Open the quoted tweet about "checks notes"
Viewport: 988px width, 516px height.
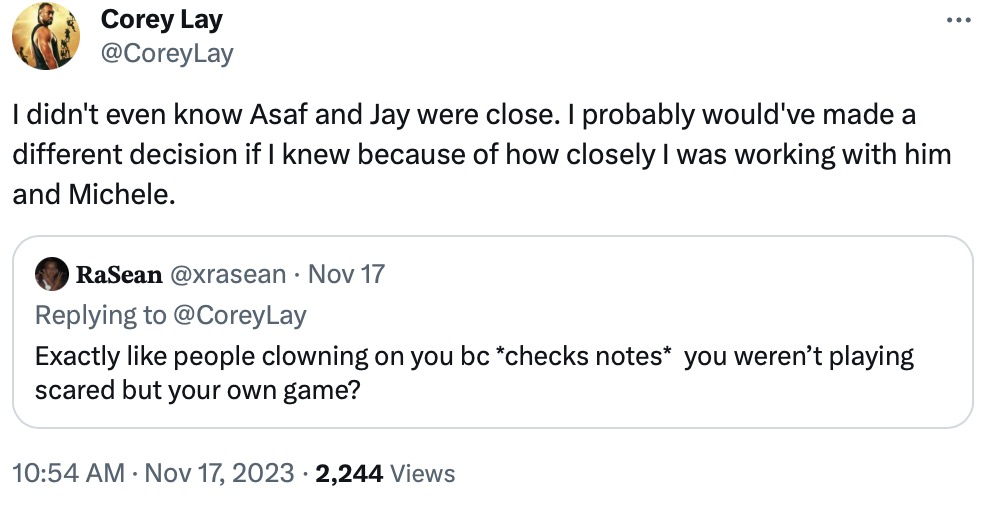pyautogui.click(x=474, y=357)
